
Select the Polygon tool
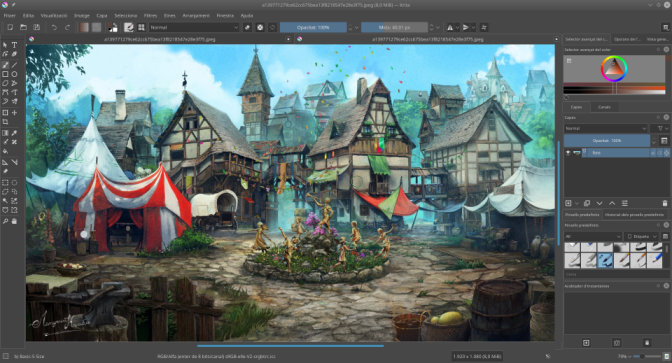pos(5,83)
